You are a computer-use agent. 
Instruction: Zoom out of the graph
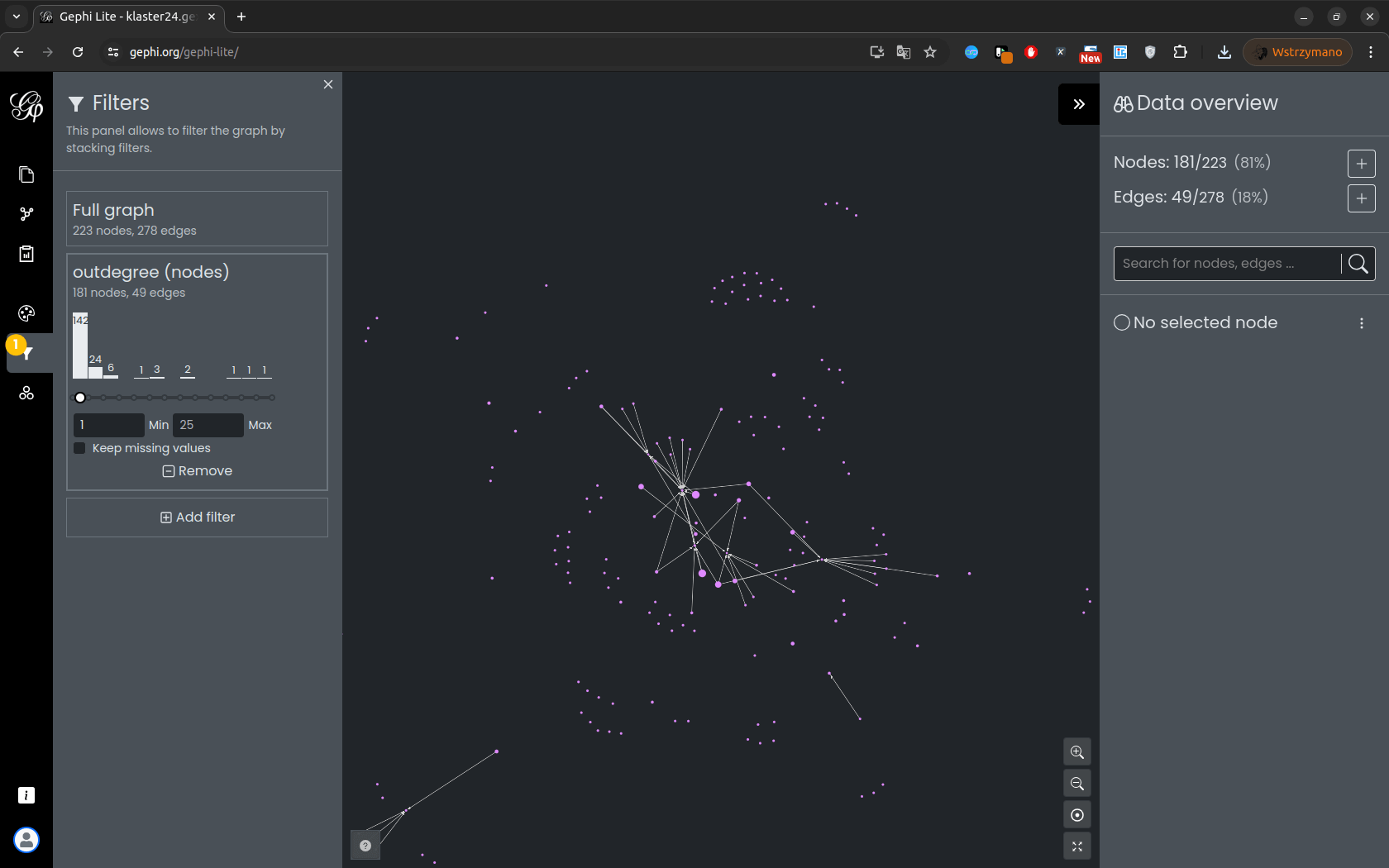[1077, 784]
